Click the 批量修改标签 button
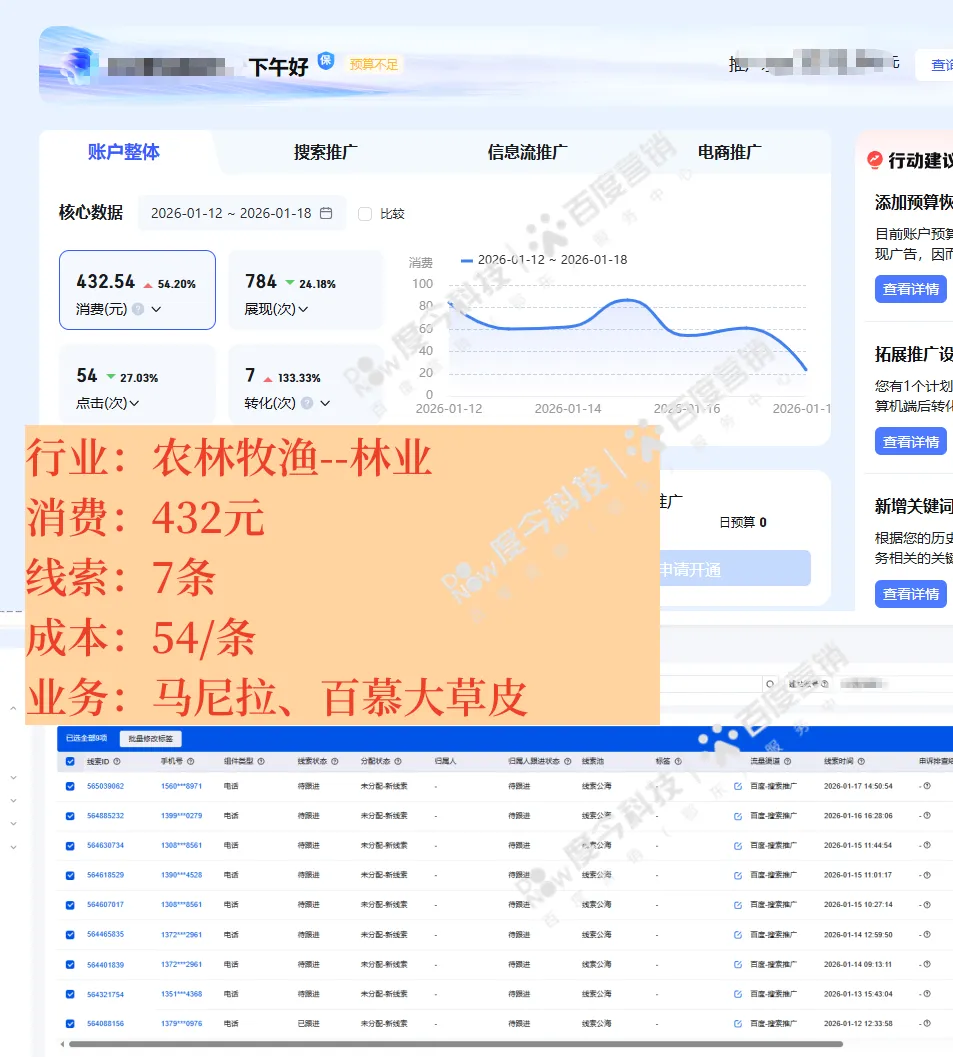This screenshot has height=1057, width=953. [150, 738]
